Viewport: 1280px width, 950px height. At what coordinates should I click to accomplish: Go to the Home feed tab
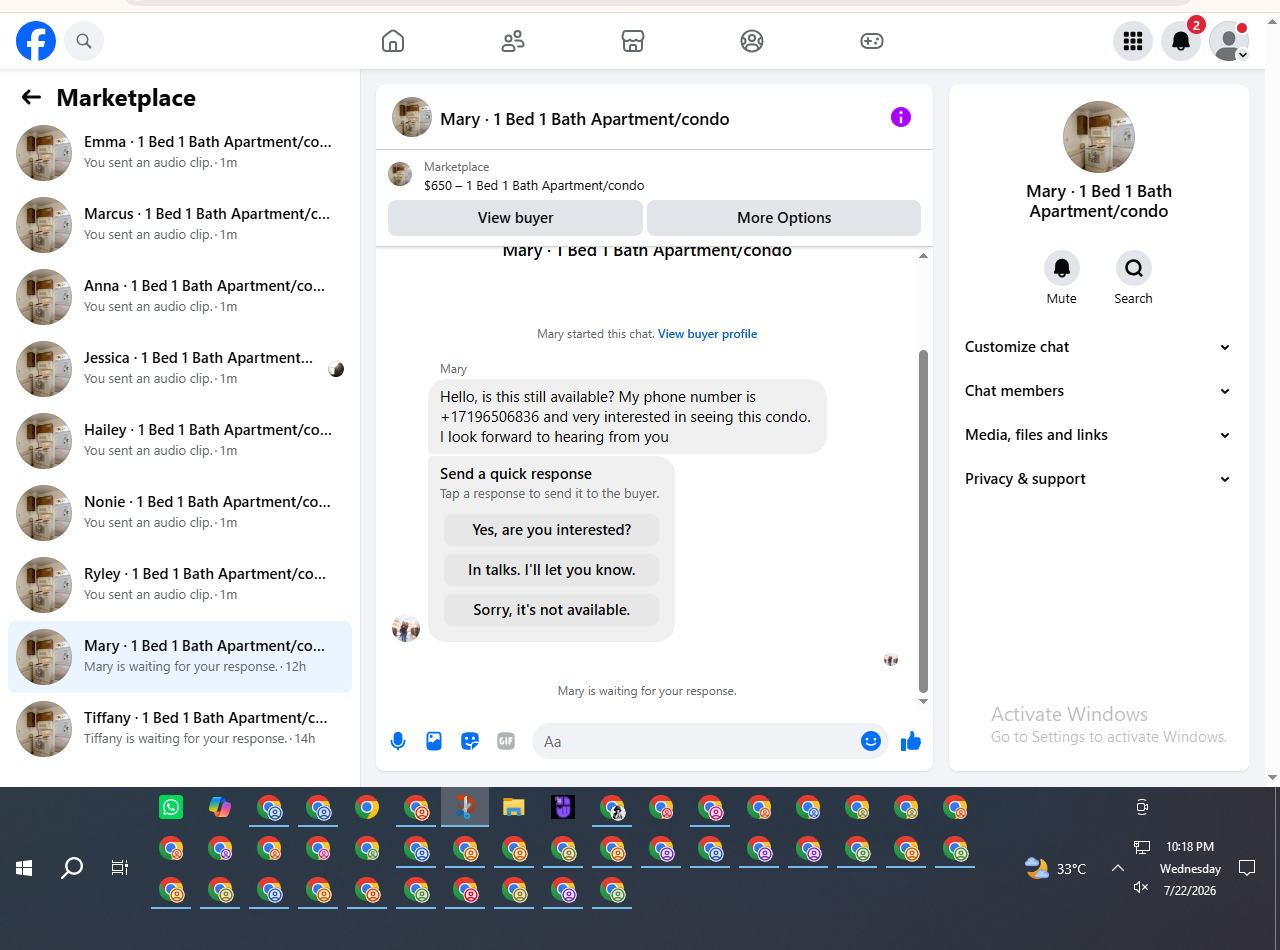point(393,41)
